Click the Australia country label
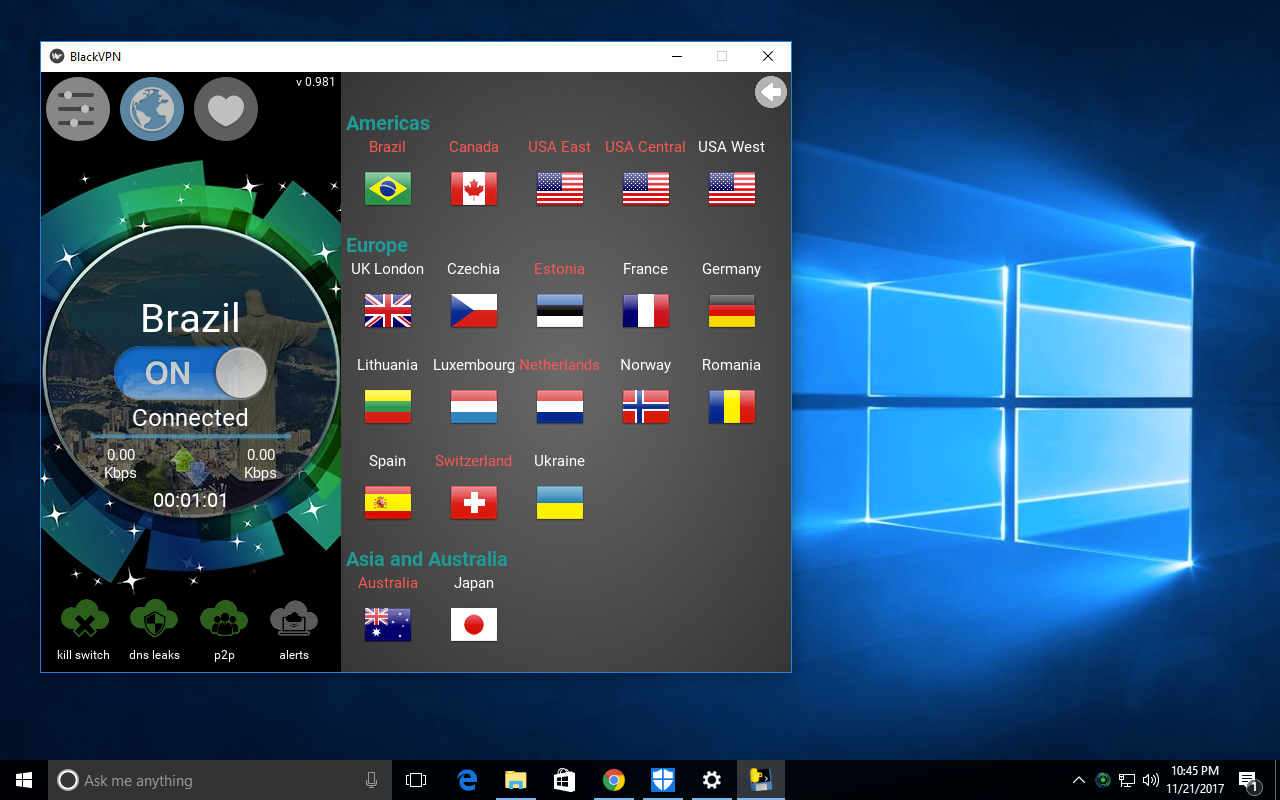Image resolution: width=1280 pixels, height=800 pixels. (388, 583)
